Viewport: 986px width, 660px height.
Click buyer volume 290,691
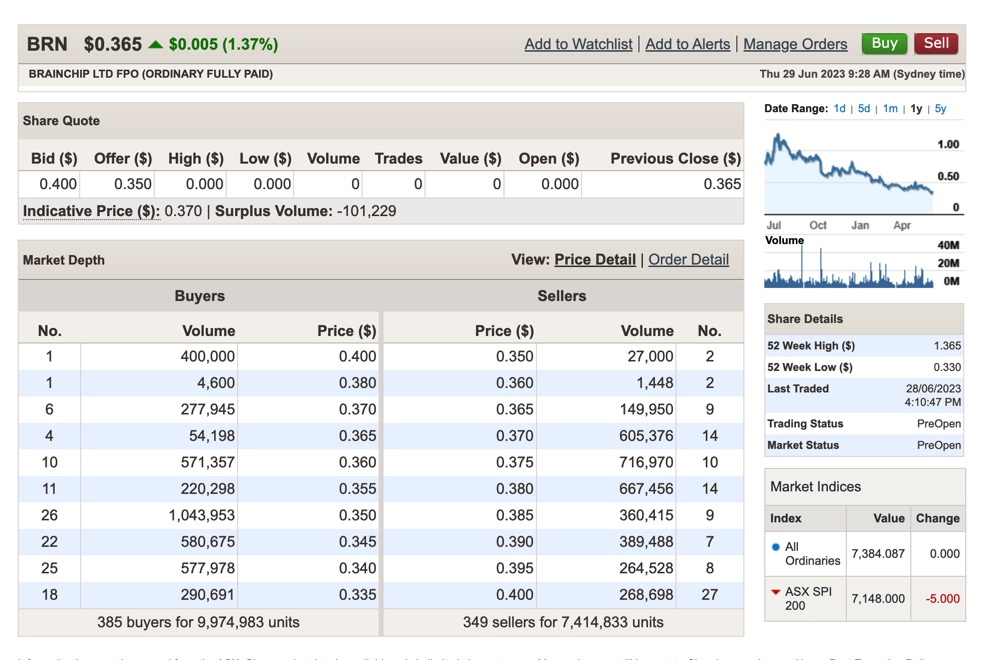pyautogui.click(x=208, y=594)
